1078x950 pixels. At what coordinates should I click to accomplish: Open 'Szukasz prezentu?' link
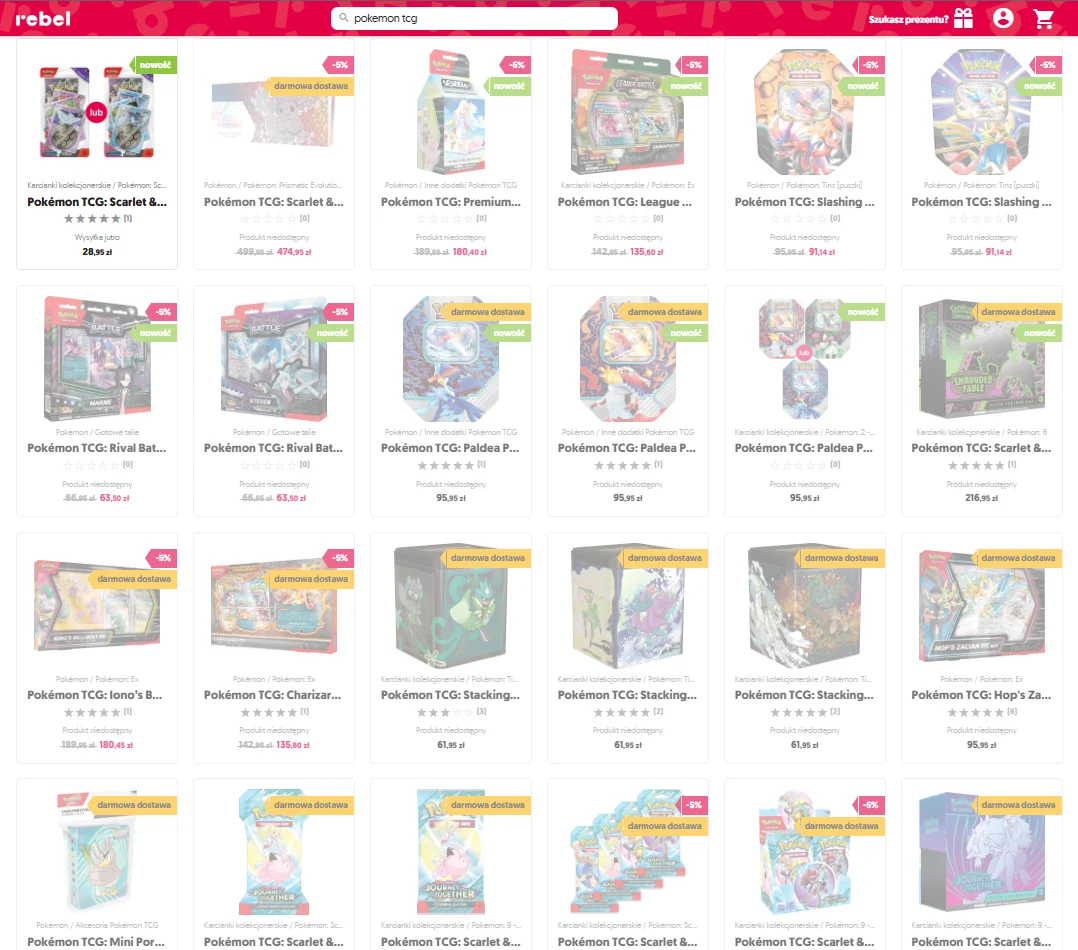(908, 19)
